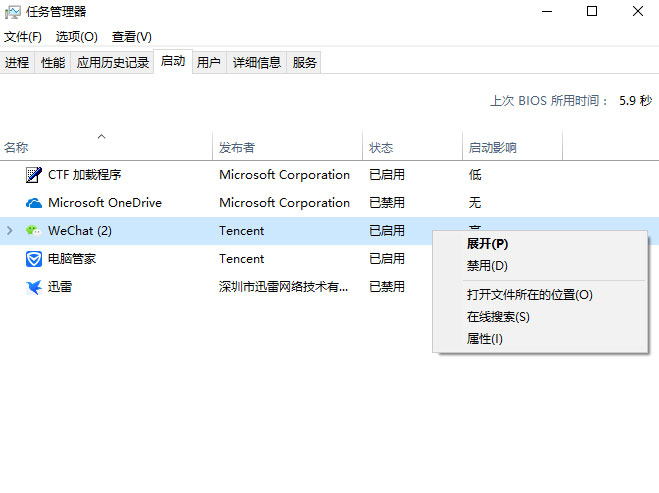Click 已启用 status of CTF 加载程序
Screen dimensions: 659x493
387,175
